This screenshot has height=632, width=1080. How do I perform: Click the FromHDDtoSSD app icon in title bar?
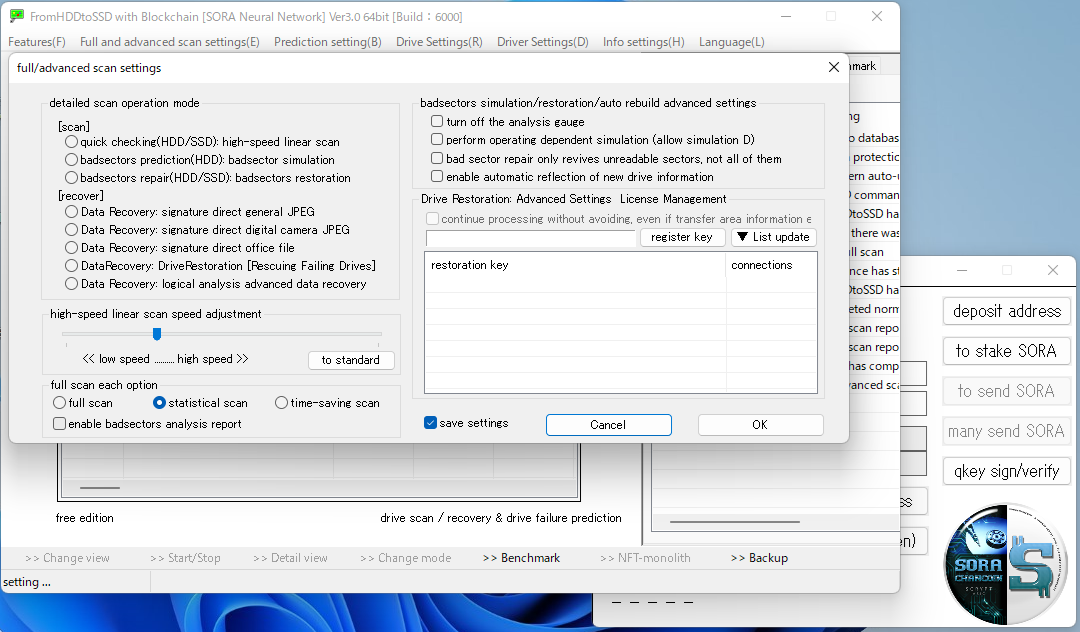17,16
